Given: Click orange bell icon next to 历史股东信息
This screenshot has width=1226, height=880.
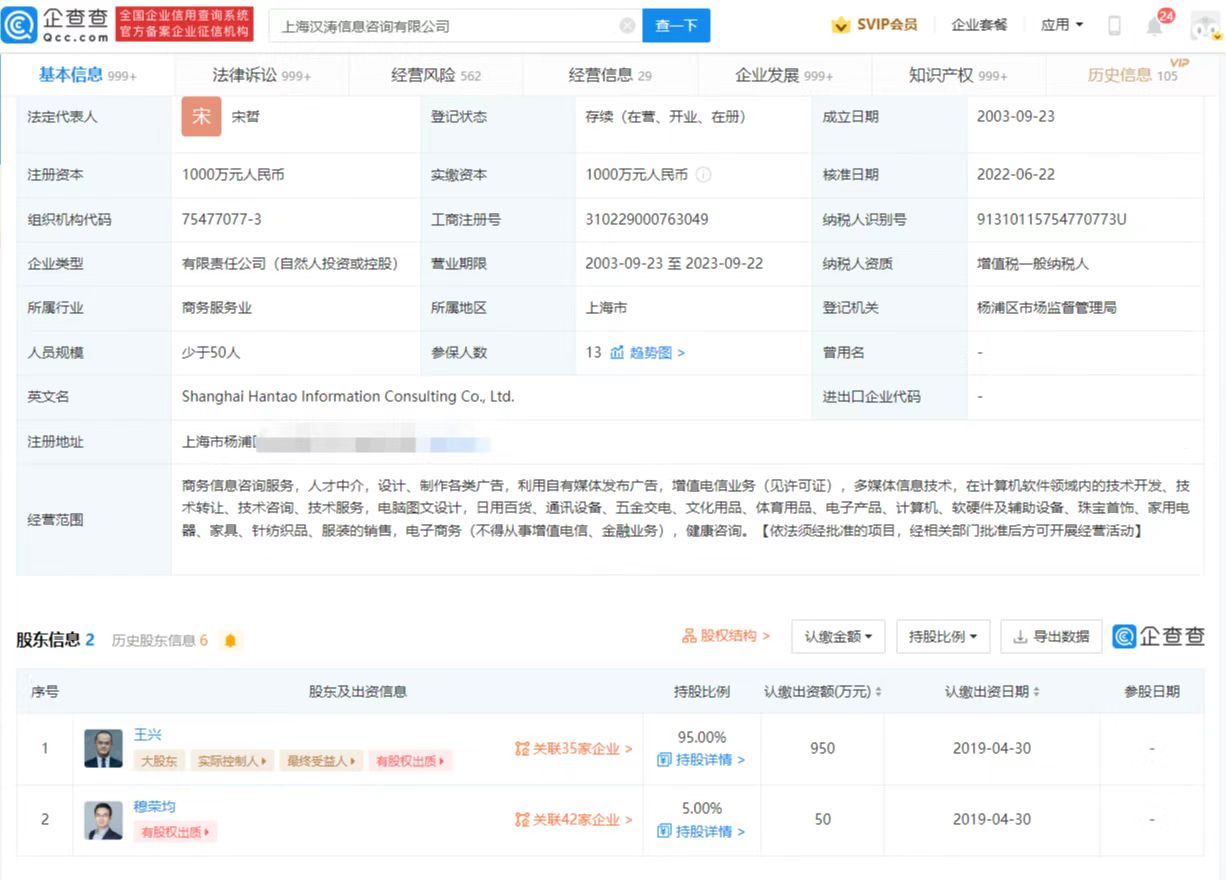Looking at the screenshot, I should point(230,641).
